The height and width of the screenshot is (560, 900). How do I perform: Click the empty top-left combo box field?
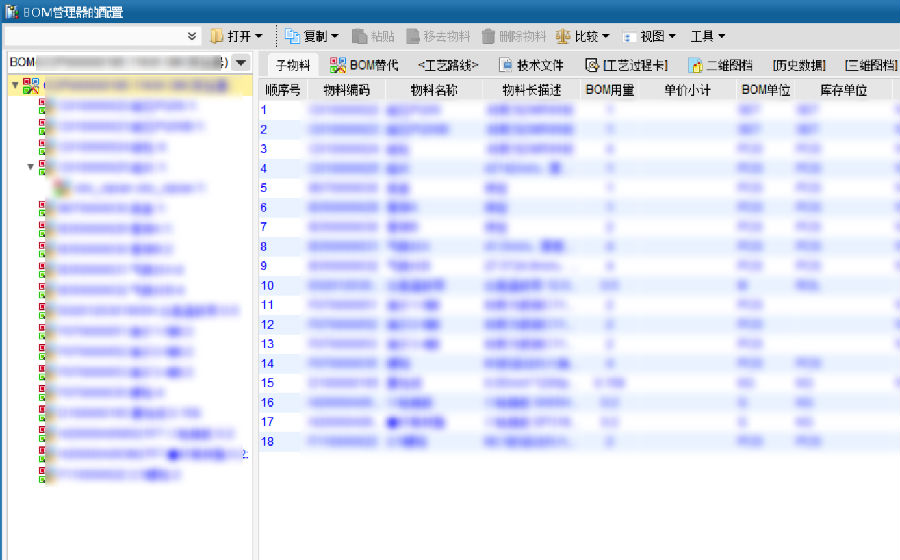[x=95, y=36]
